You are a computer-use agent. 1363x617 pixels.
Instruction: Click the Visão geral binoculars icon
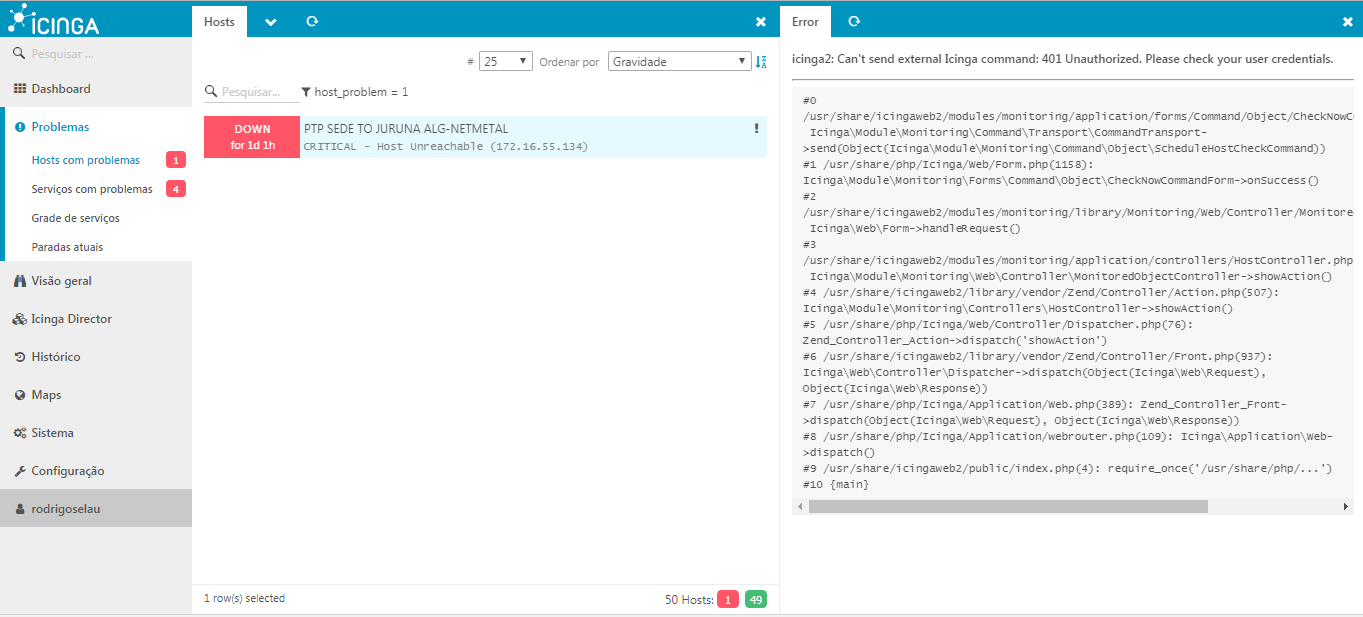pos(20,280)
